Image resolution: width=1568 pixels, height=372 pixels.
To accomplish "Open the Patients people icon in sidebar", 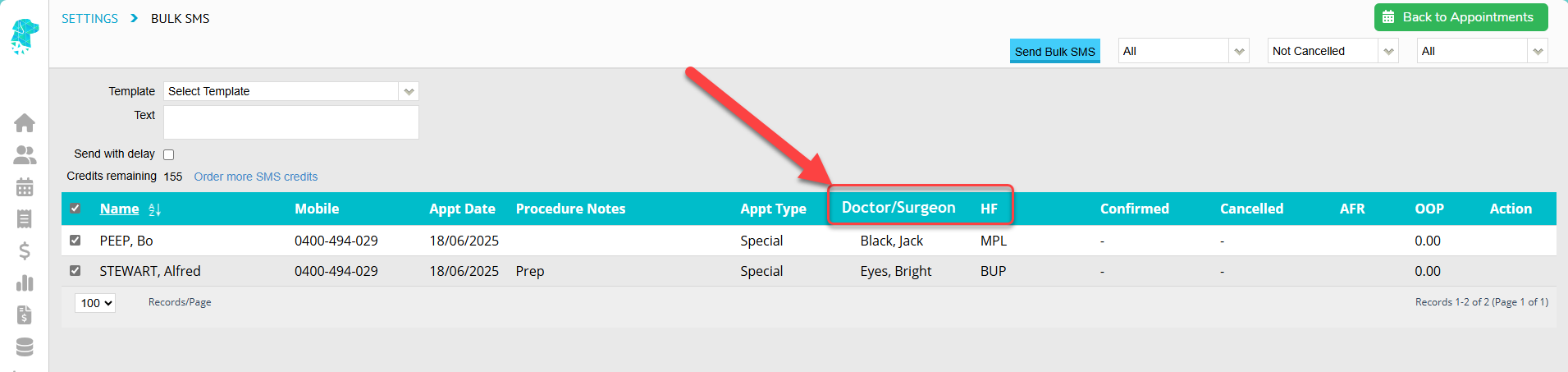I will 25,154.
